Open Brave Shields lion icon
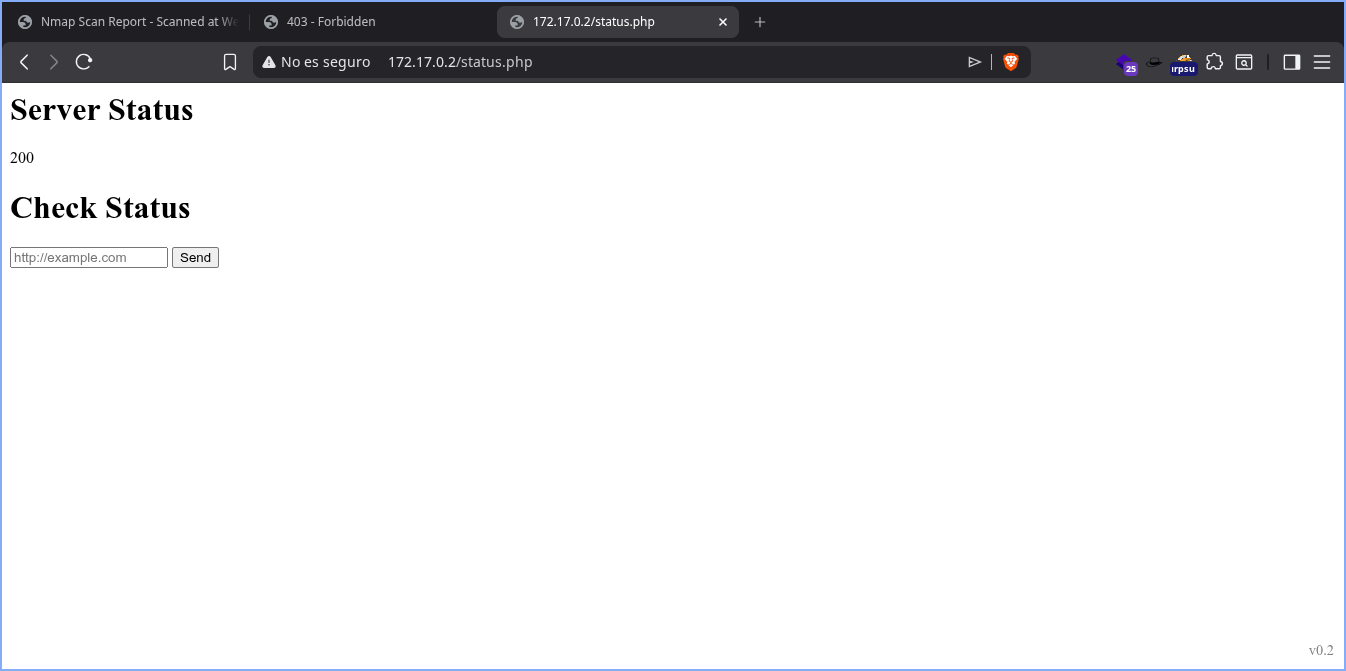 tap(1011, 62)
